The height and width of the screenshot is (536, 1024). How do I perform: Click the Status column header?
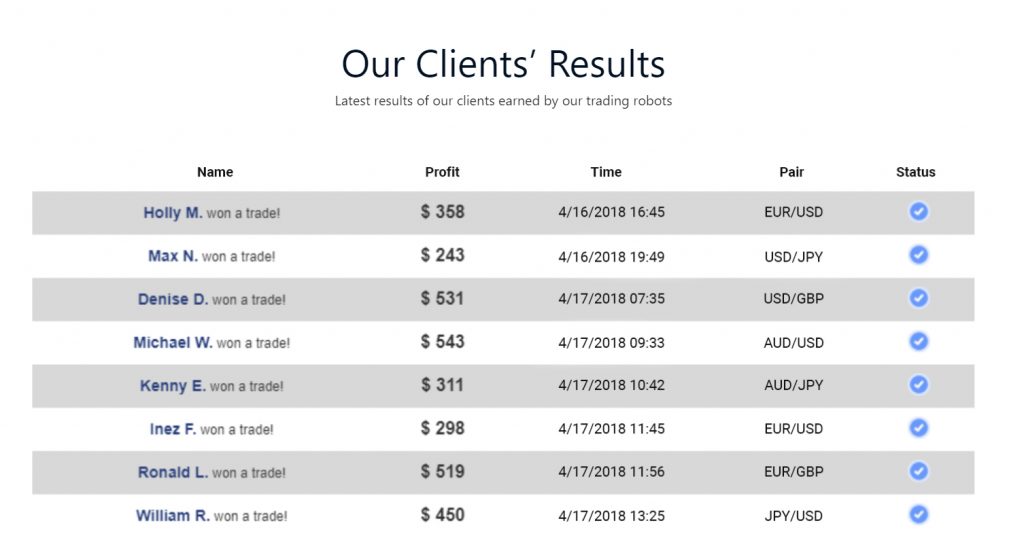point(916,172)
